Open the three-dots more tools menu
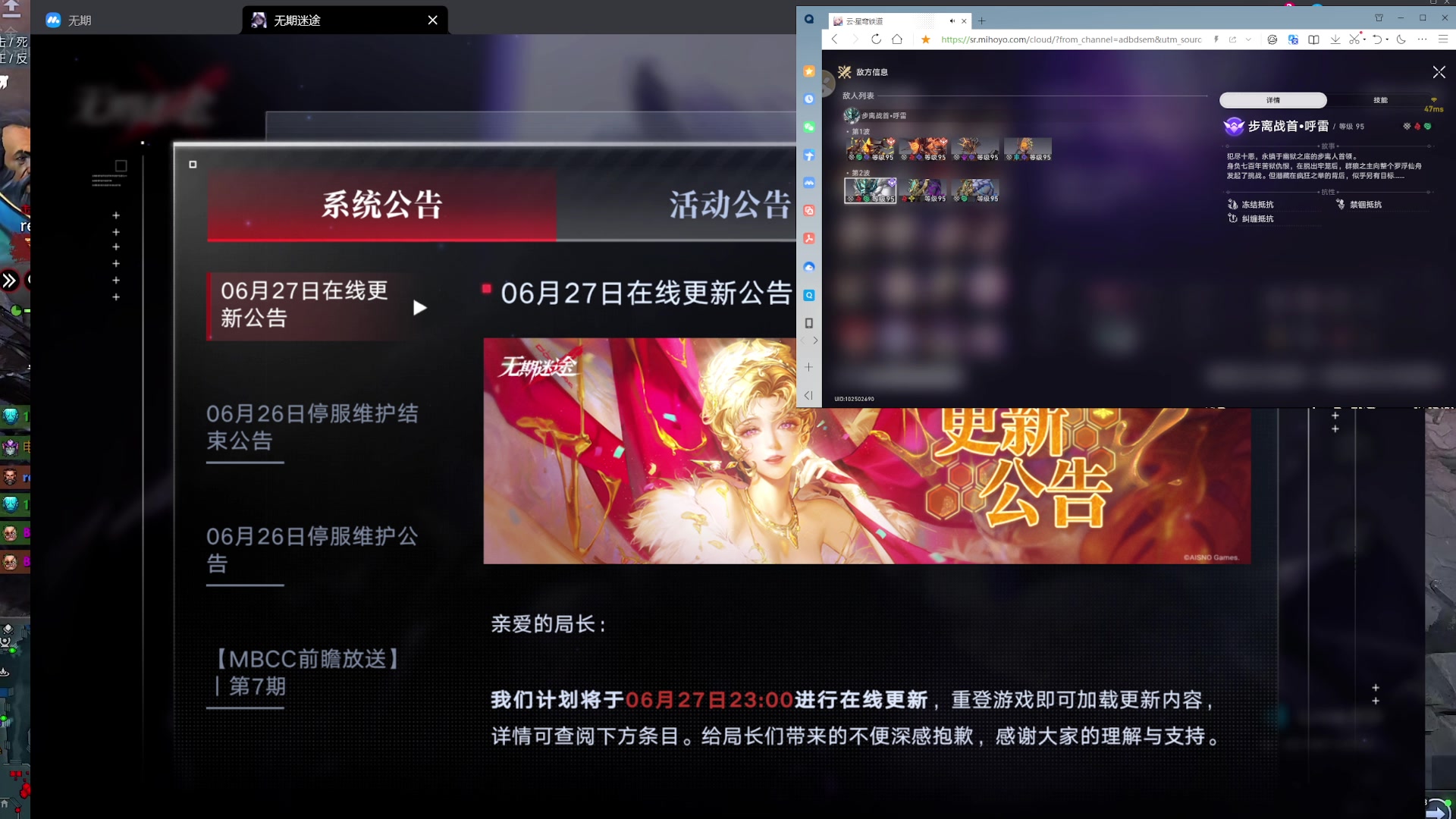Screen dimensions: 1456x819 [x=1422, y=39]
